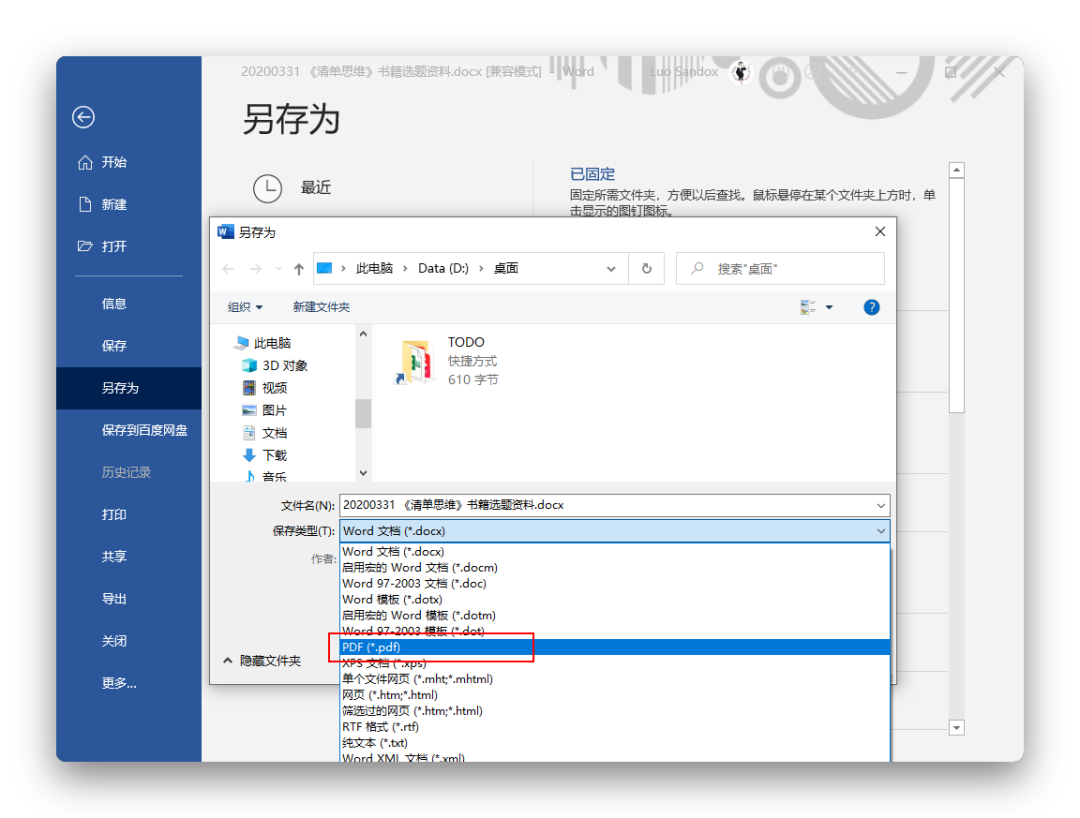Expand the address bar history dropdown
The width and height of the screenshot is (1080, 818).
611,269
